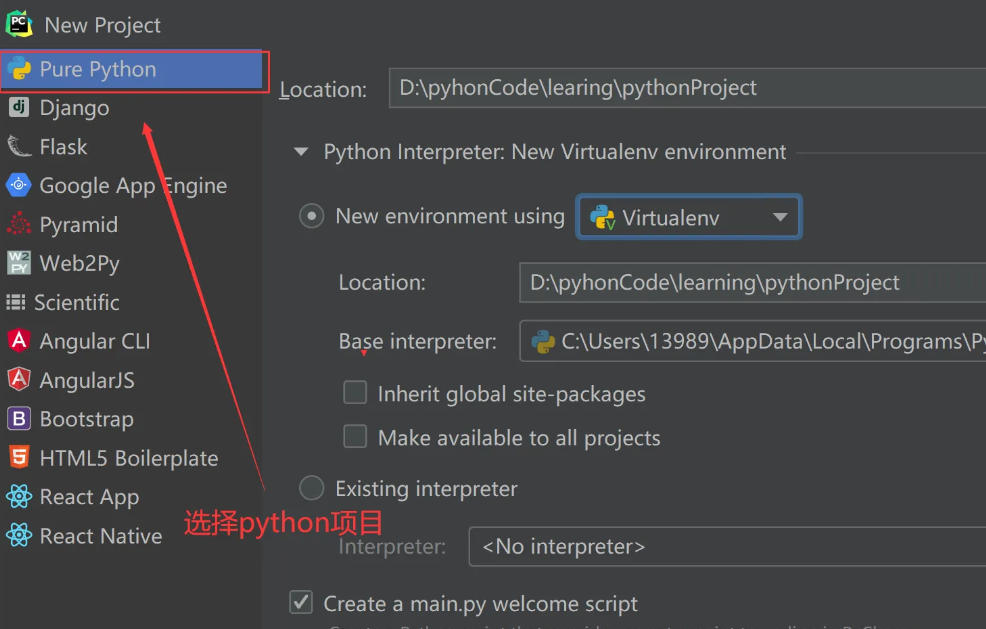Select the Angular CLI icon
The width and height of the screenshot is (986, 629).
click(18, 341)
